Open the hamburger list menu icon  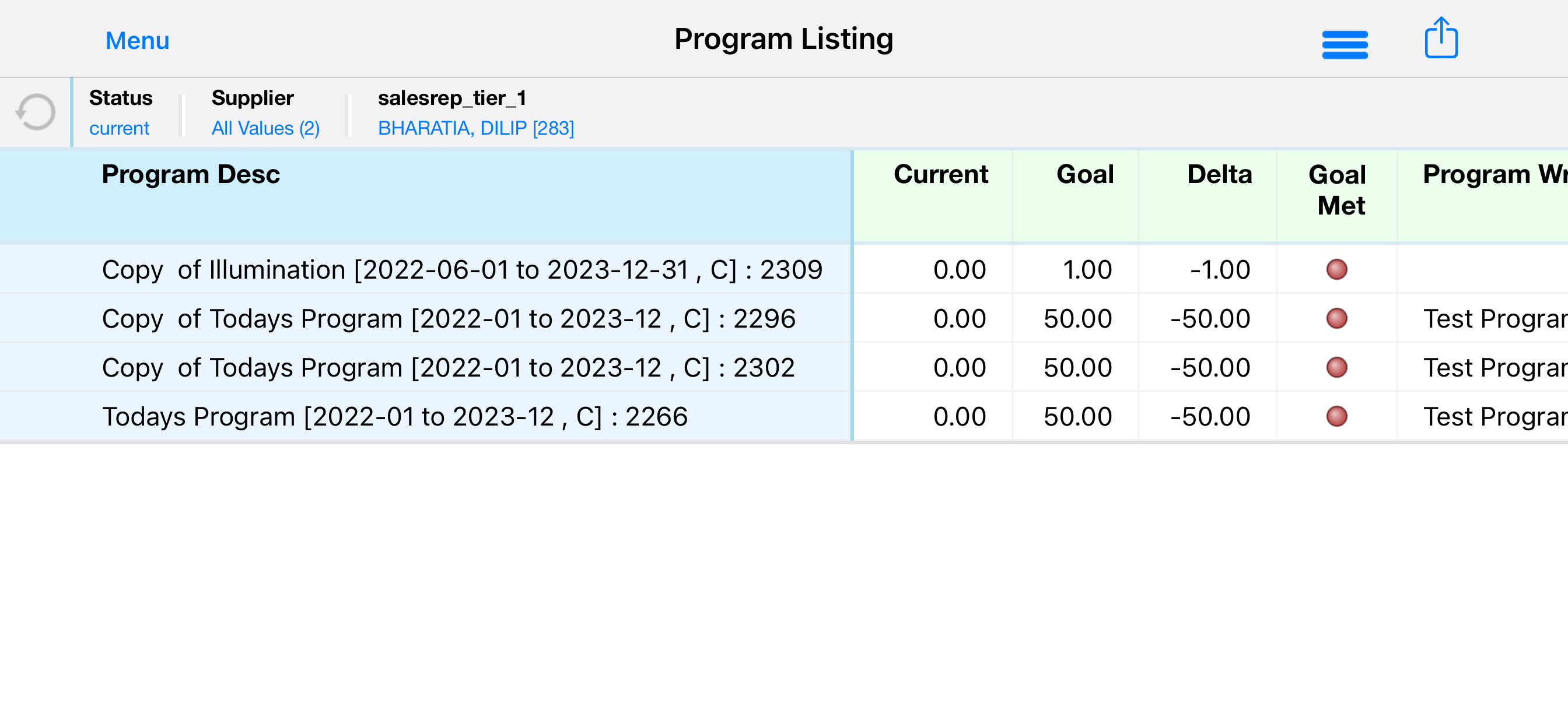click(x=1345, y=44)
